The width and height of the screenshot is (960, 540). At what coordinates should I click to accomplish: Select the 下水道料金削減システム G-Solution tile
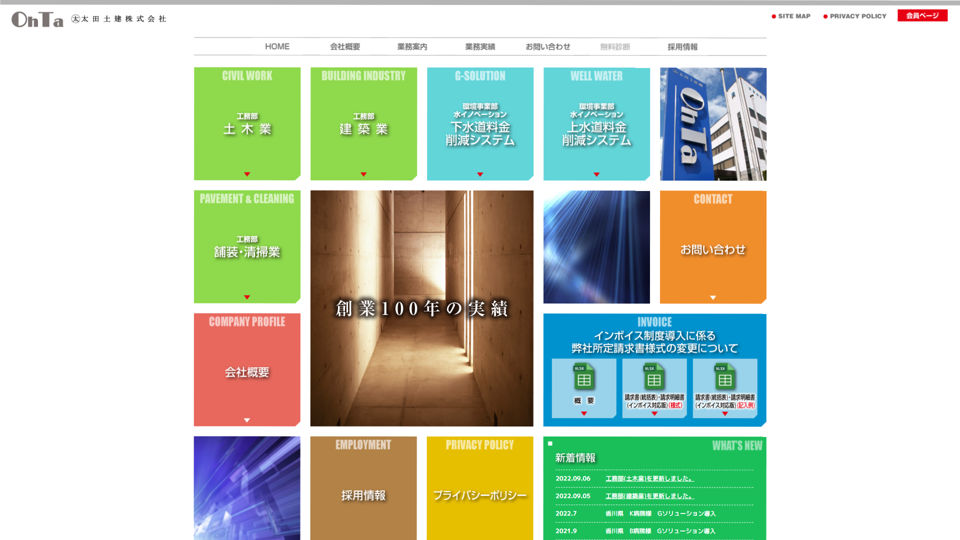(x=480, y=124)
